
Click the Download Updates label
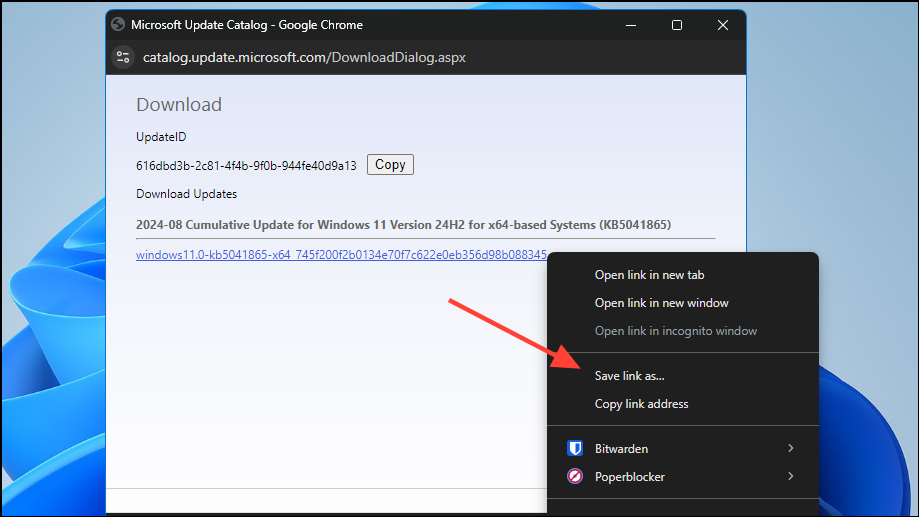pyautogui.click(x=186, y=194)
